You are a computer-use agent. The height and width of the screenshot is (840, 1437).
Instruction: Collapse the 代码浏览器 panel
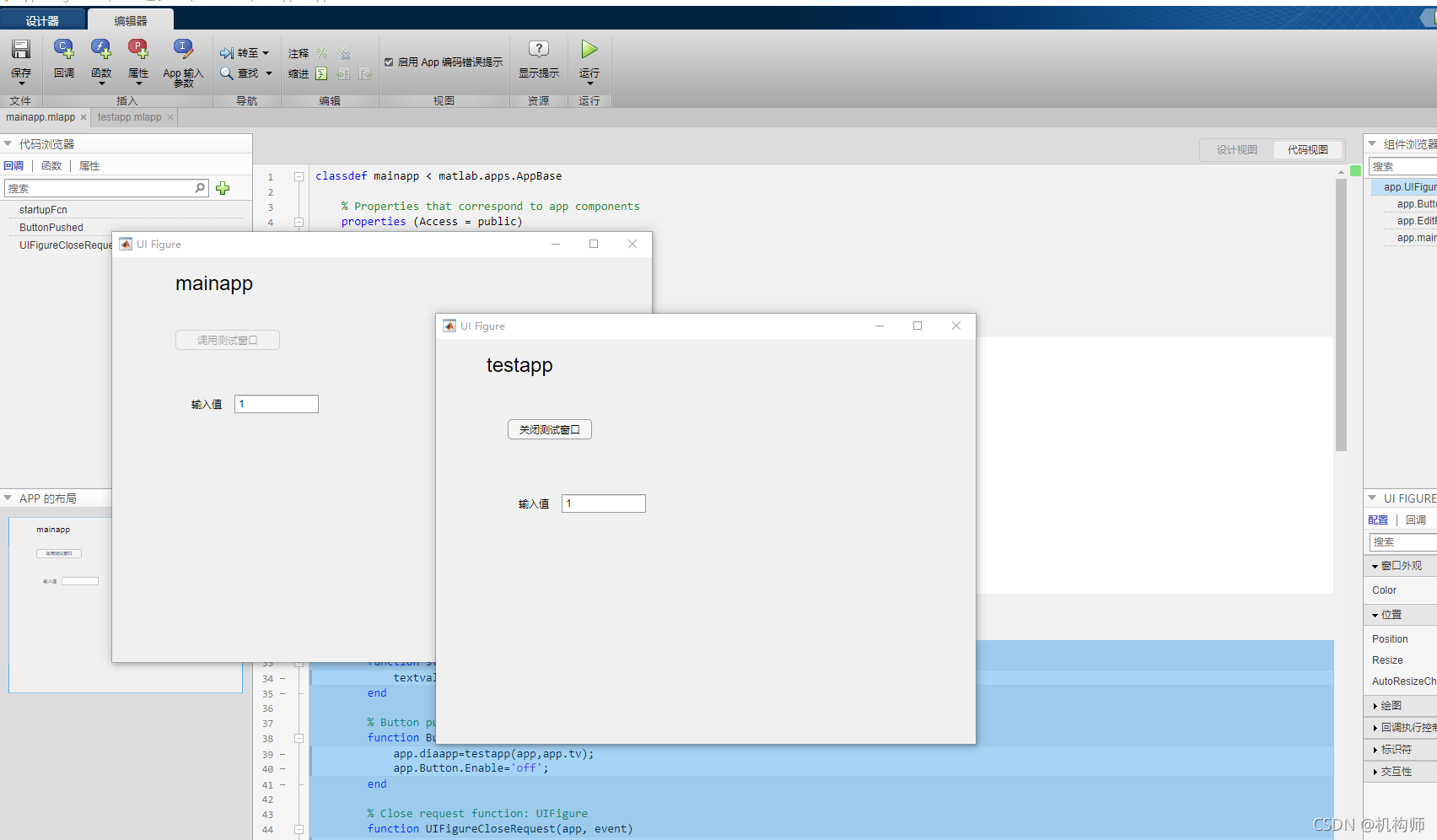click(8, 144)
